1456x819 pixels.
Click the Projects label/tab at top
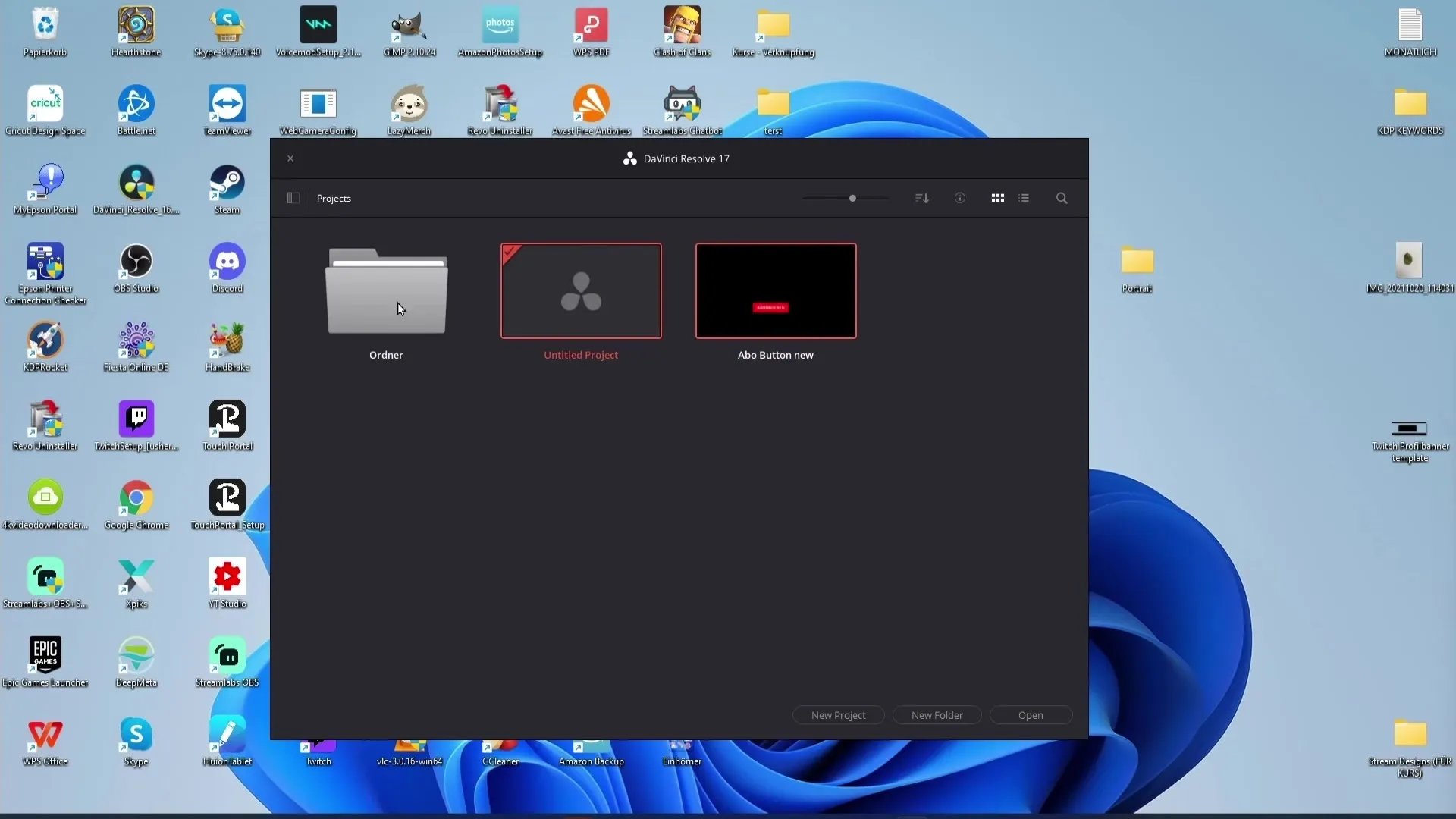pos(333,198)
